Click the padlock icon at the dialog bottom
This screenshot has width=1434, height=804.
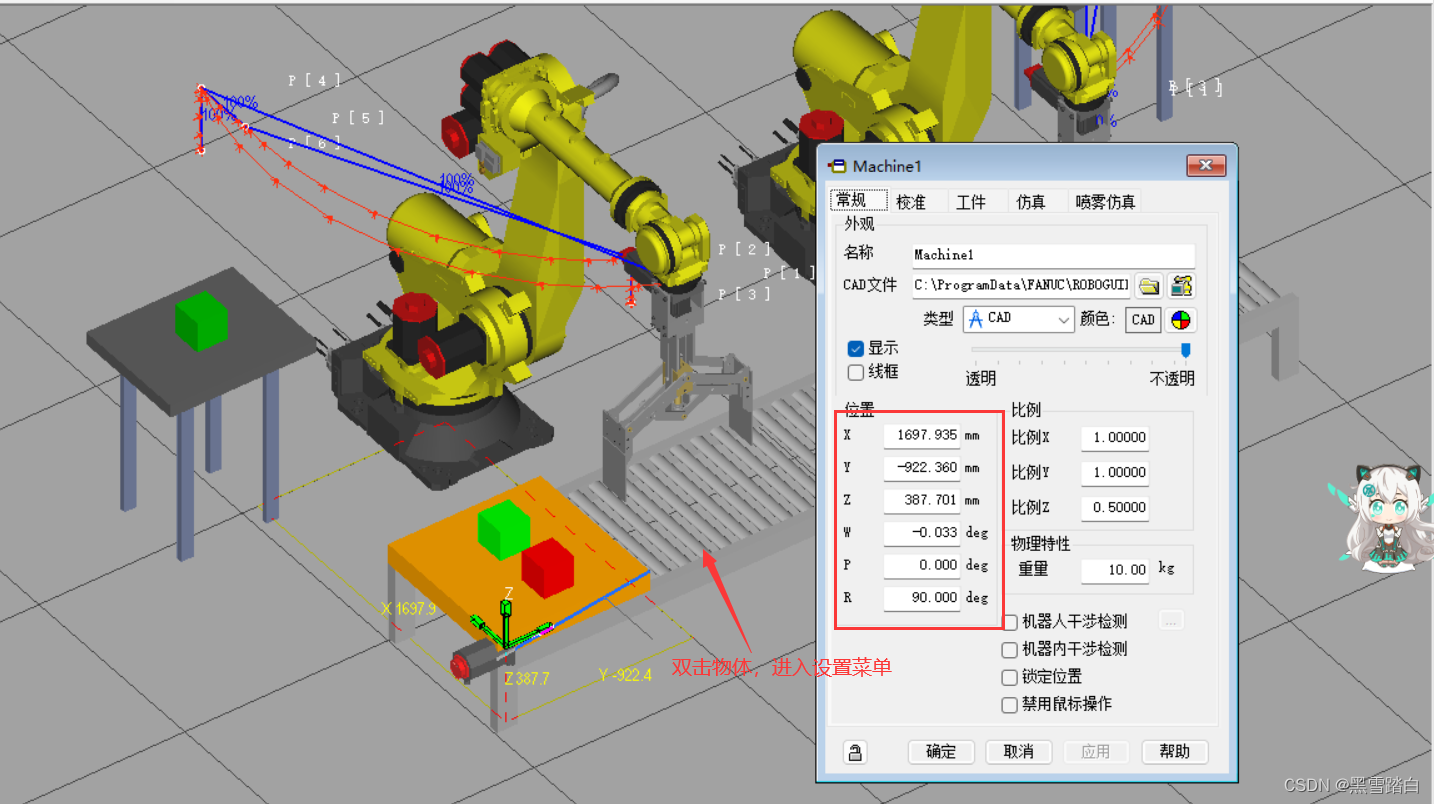point(855,751)
